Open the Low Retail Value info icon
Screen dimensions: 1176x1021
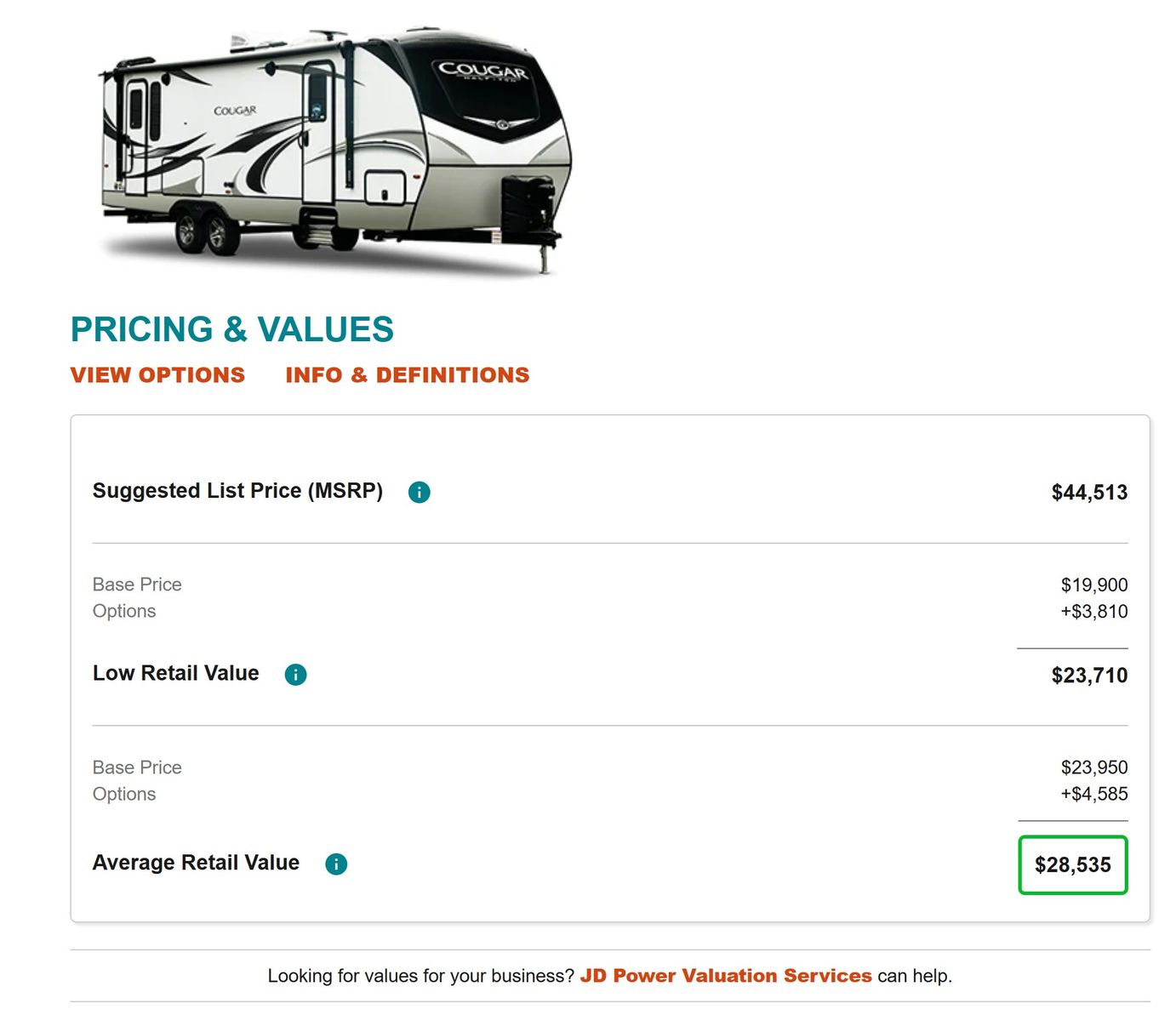295,675
